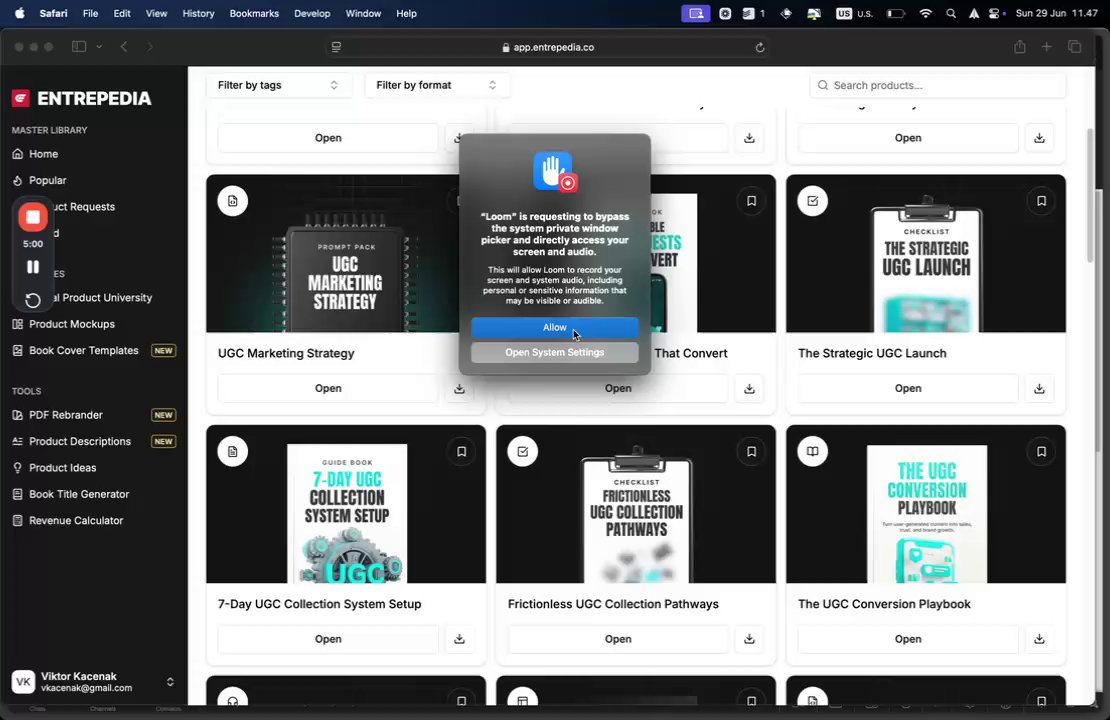Open Frictionless UGC Collection Pathways
The width and height of the screenshot is (1110, 720).
(x=618, y=639)
